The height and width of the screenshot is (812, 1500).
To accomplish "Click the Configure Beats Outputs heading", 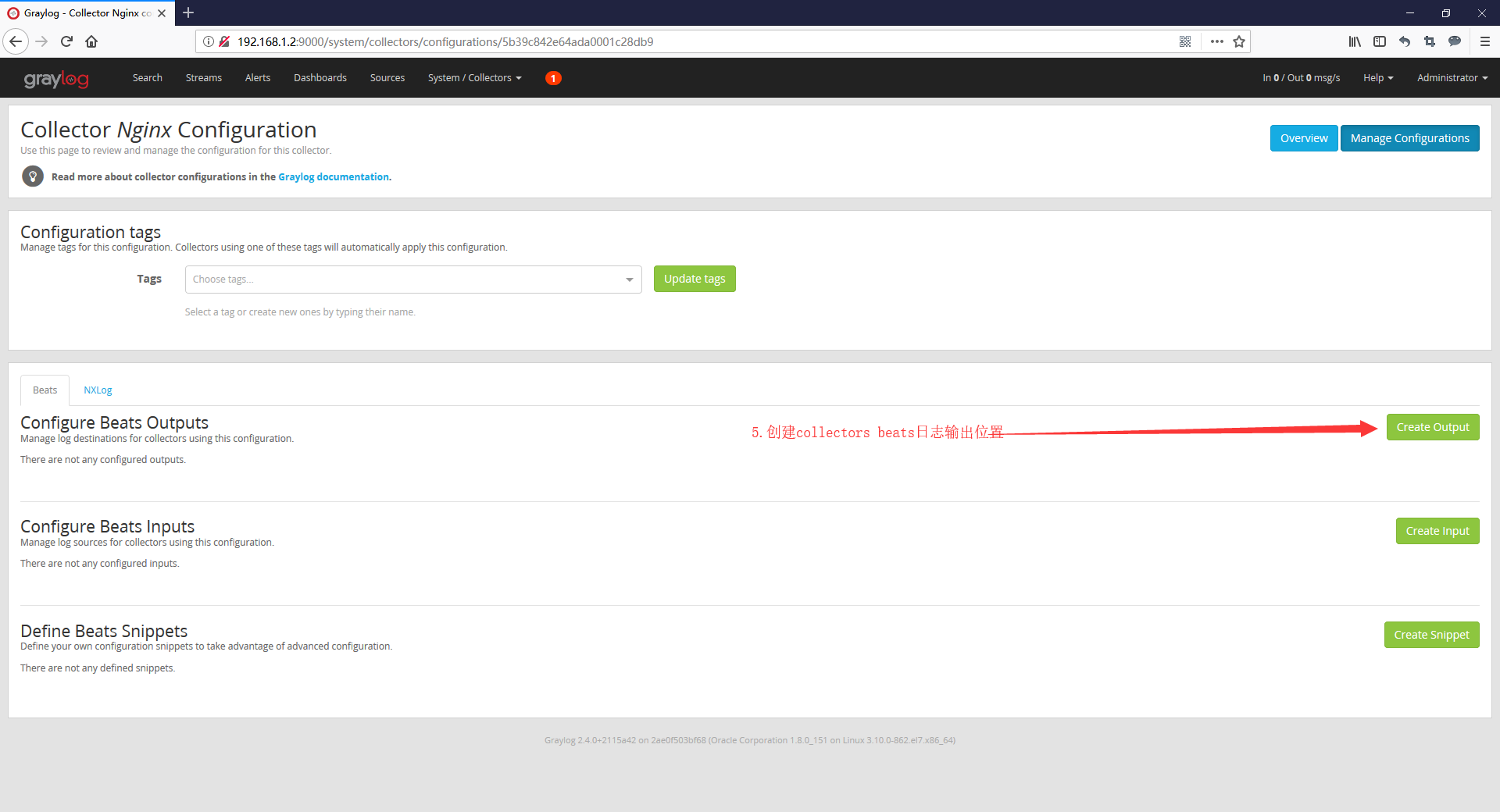I will (114, 422).
